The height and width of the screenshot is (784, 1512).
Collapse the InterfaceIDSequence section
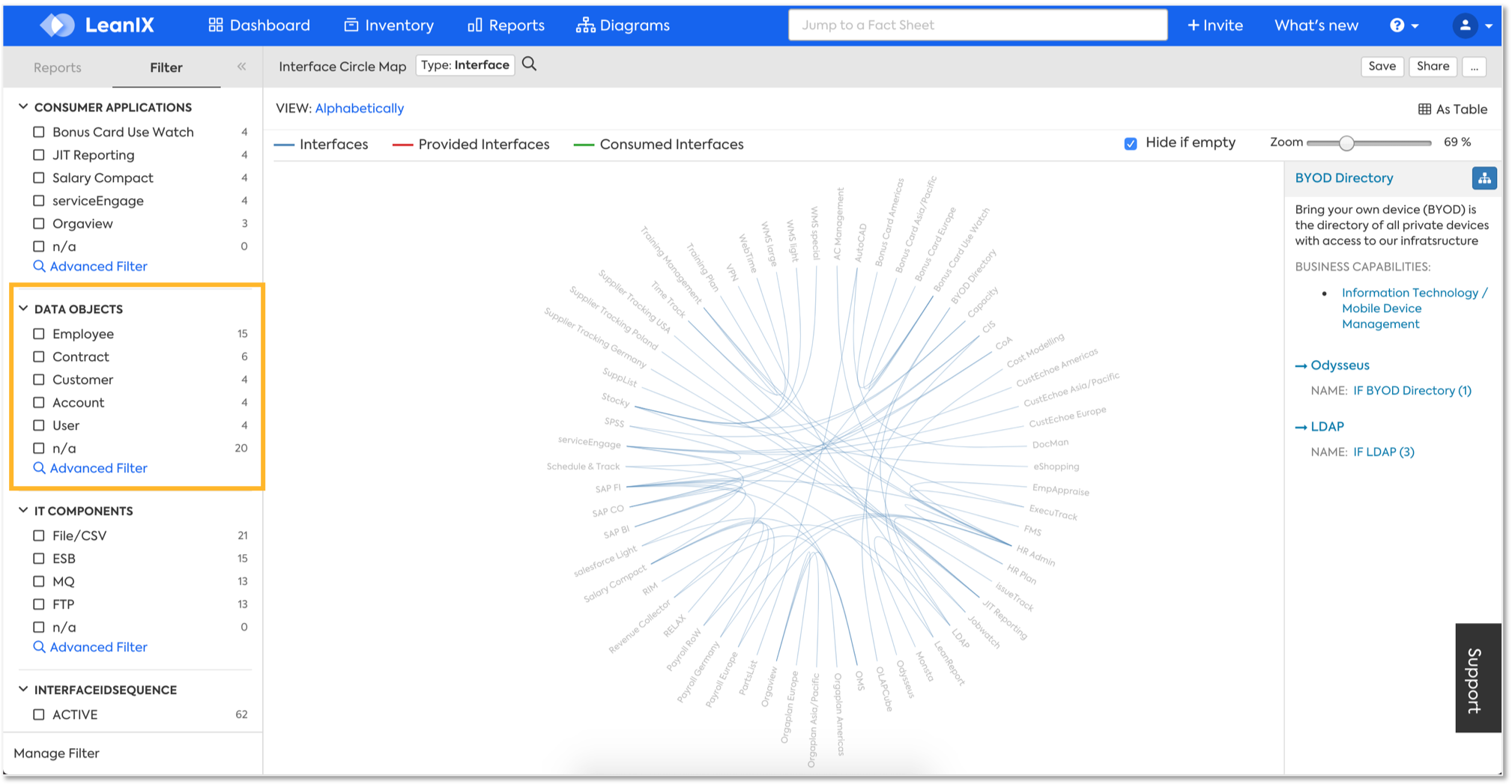pos(23,690)
